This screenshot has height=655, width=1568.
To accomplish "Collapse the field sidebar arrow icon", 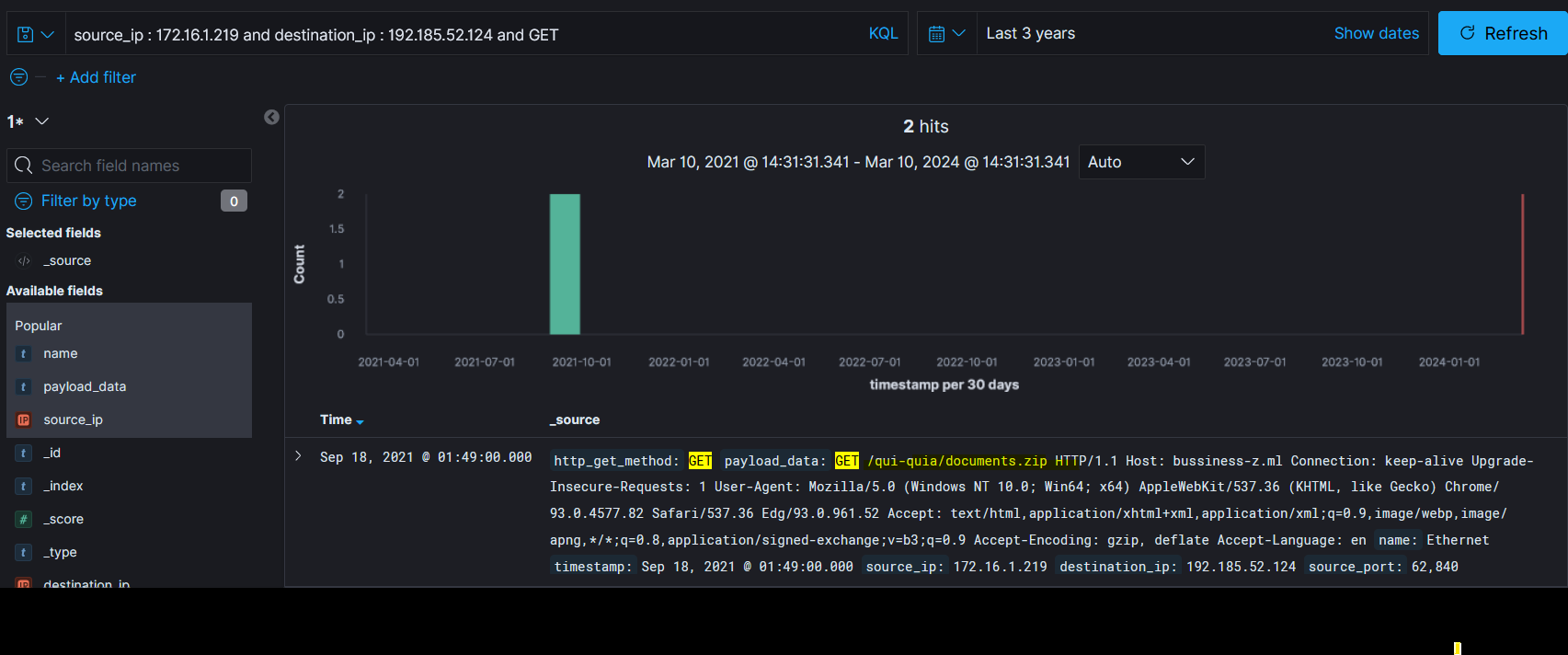I will click(x=271, y=117).
